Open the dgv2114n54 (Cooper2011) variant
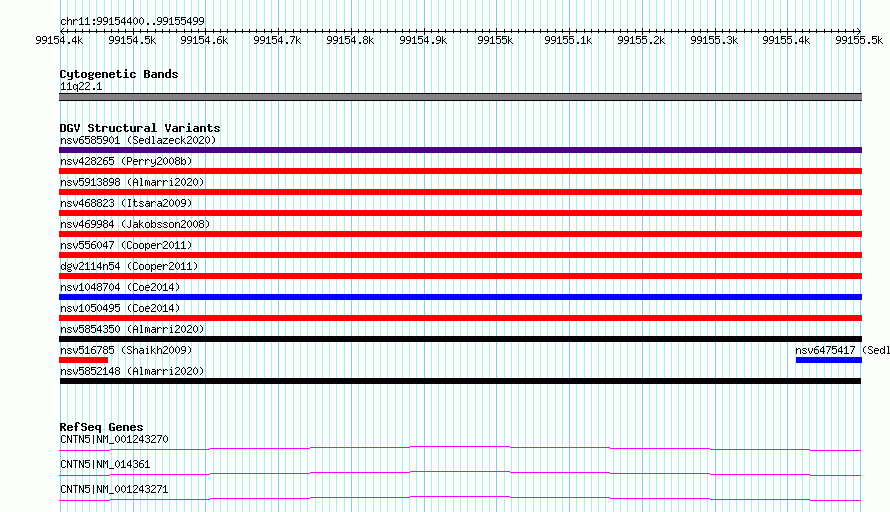The image size is (890, 512). click(x=129, y=266)
